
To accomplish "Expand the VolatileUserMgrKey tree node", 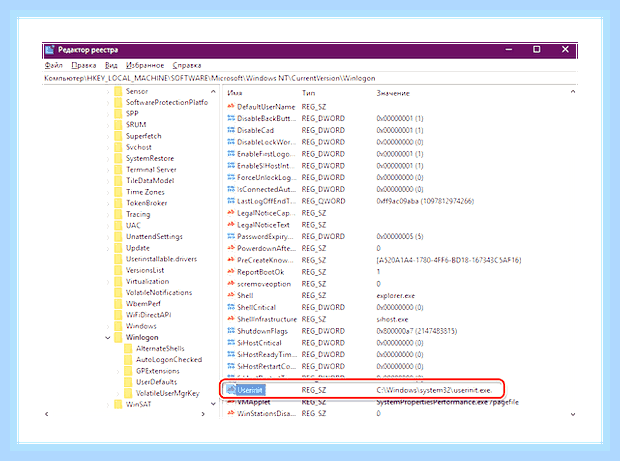I will 117,393.
